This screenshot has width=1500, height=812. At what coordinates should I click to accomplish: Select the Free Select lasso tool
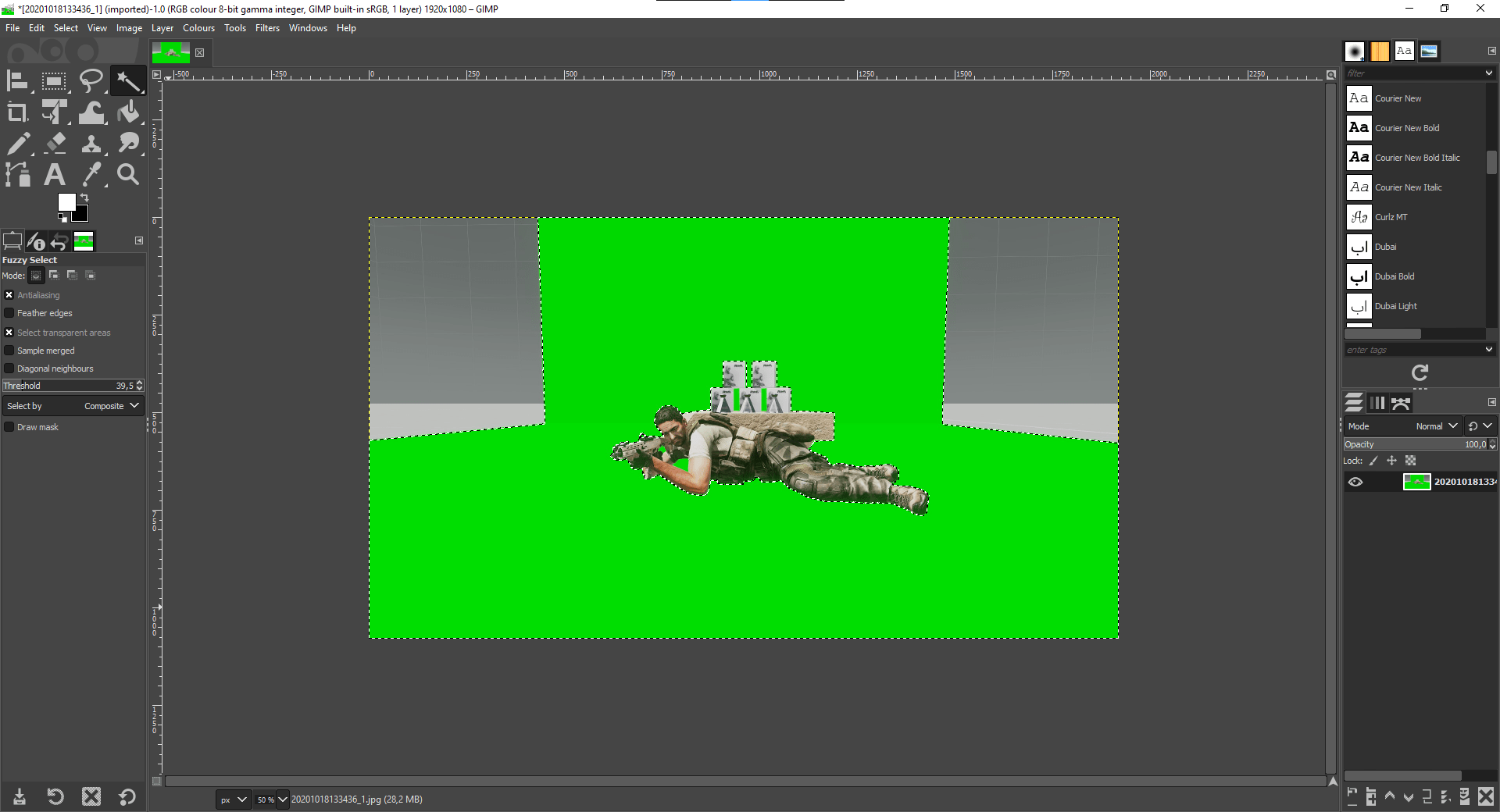[91, 81]
